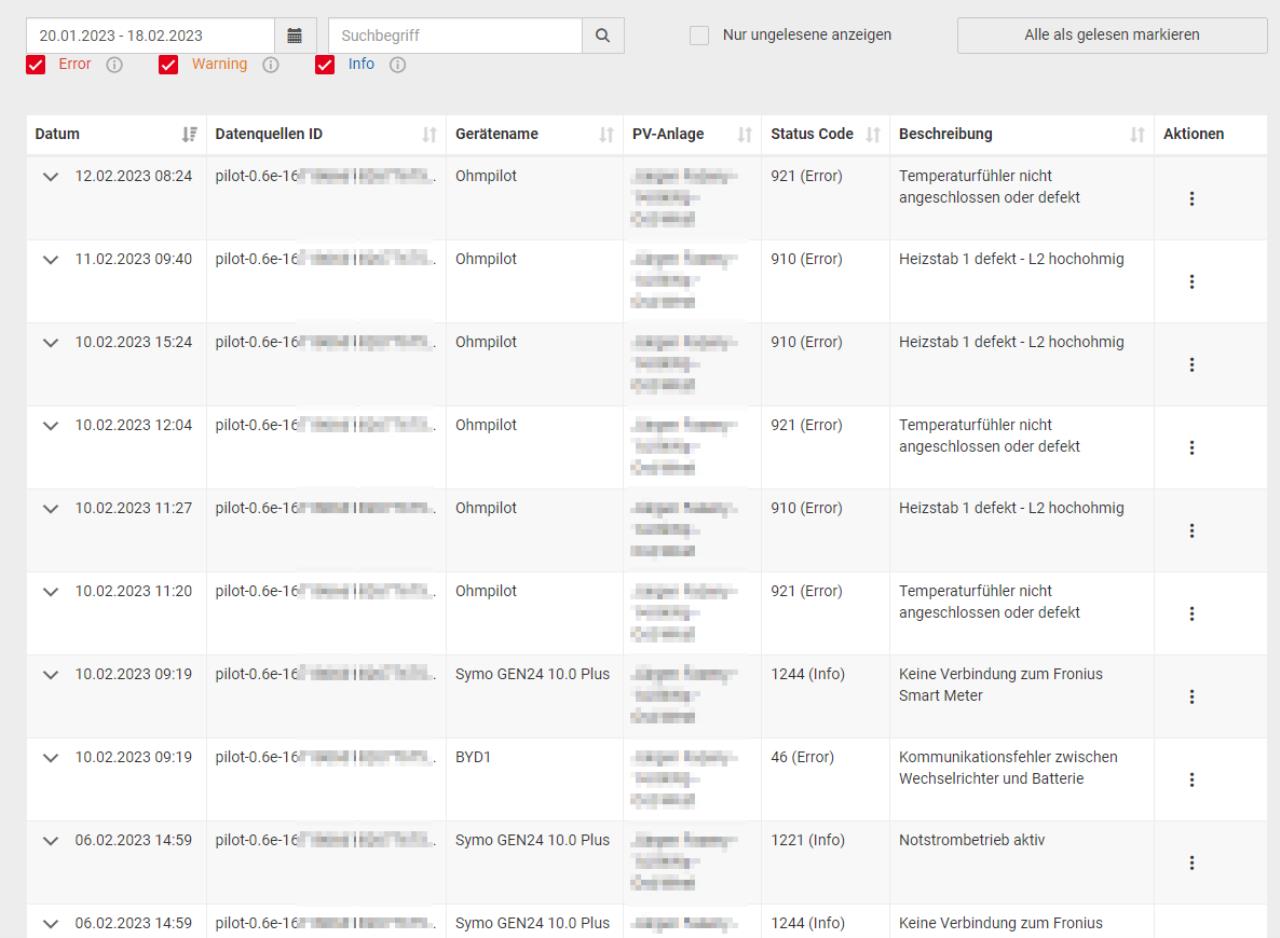The width and height of the screenshot is (1280, 938).
Task: Expand the 10.02.2023 09:19 BYD1 row
Action: coord(53,757)
